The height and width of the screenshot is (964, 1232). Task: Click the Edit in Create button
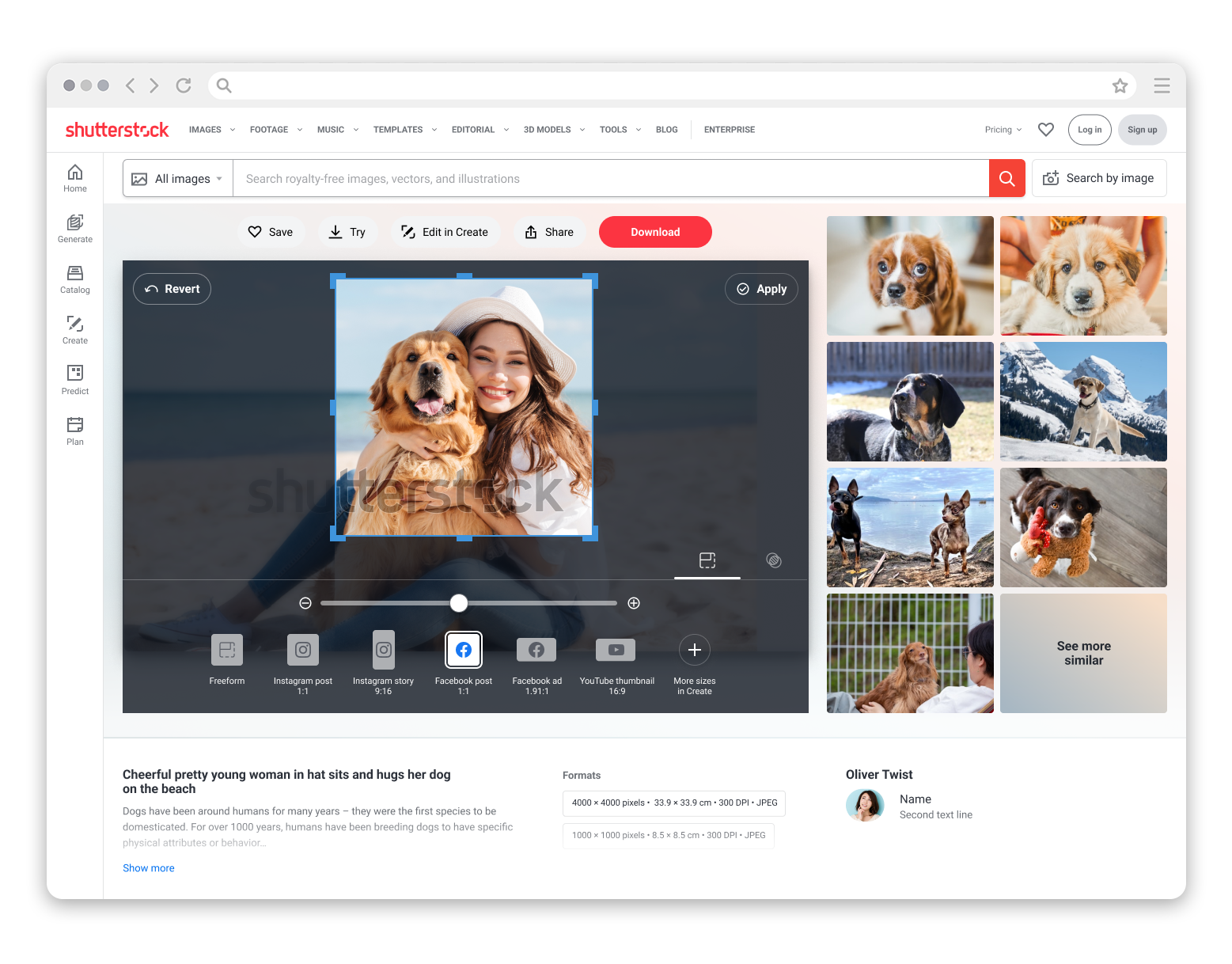point(445,232)
